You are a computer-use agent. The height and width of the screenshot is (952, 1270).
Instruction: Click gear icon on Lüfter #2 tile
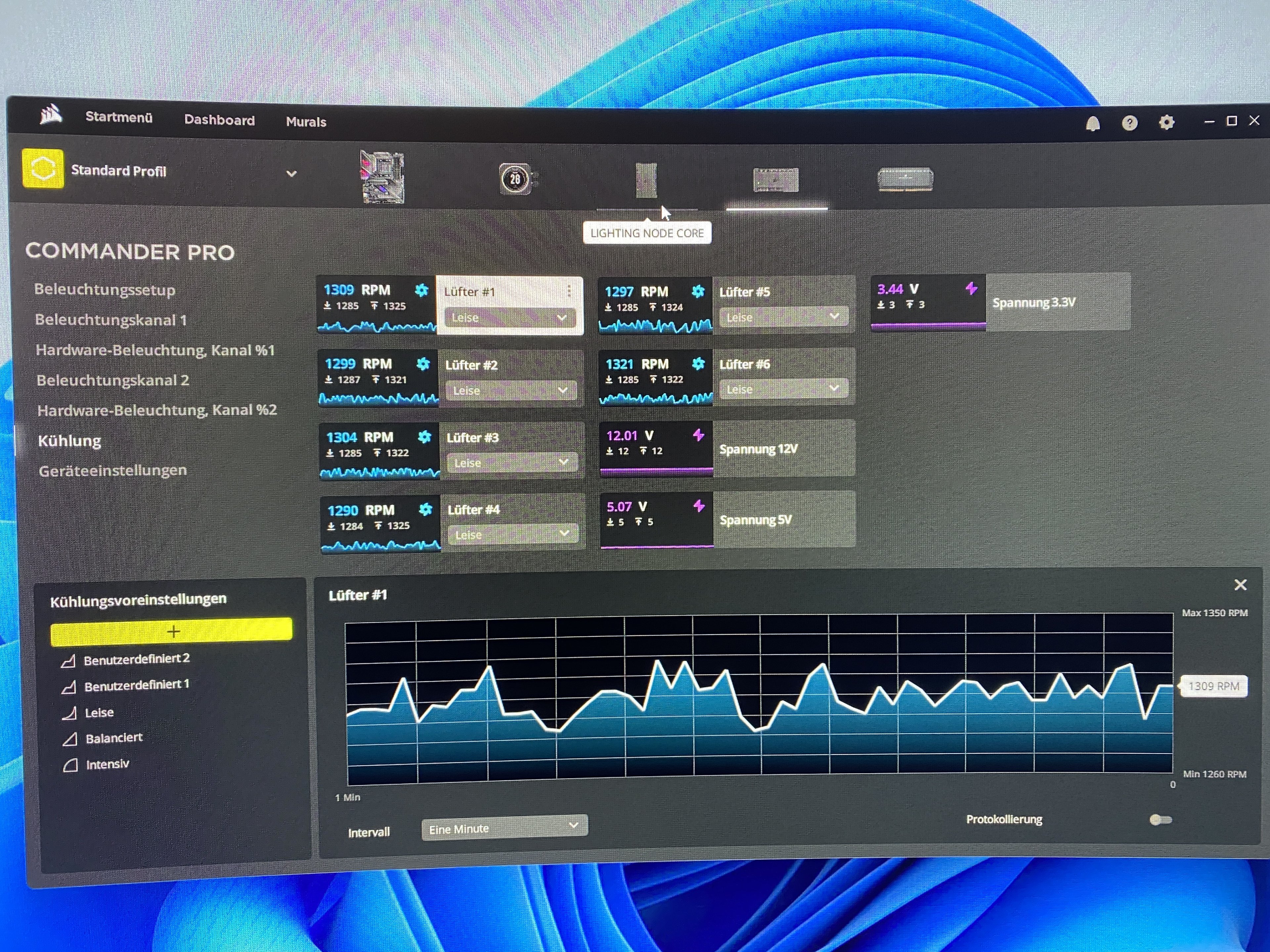coord(423,364)
